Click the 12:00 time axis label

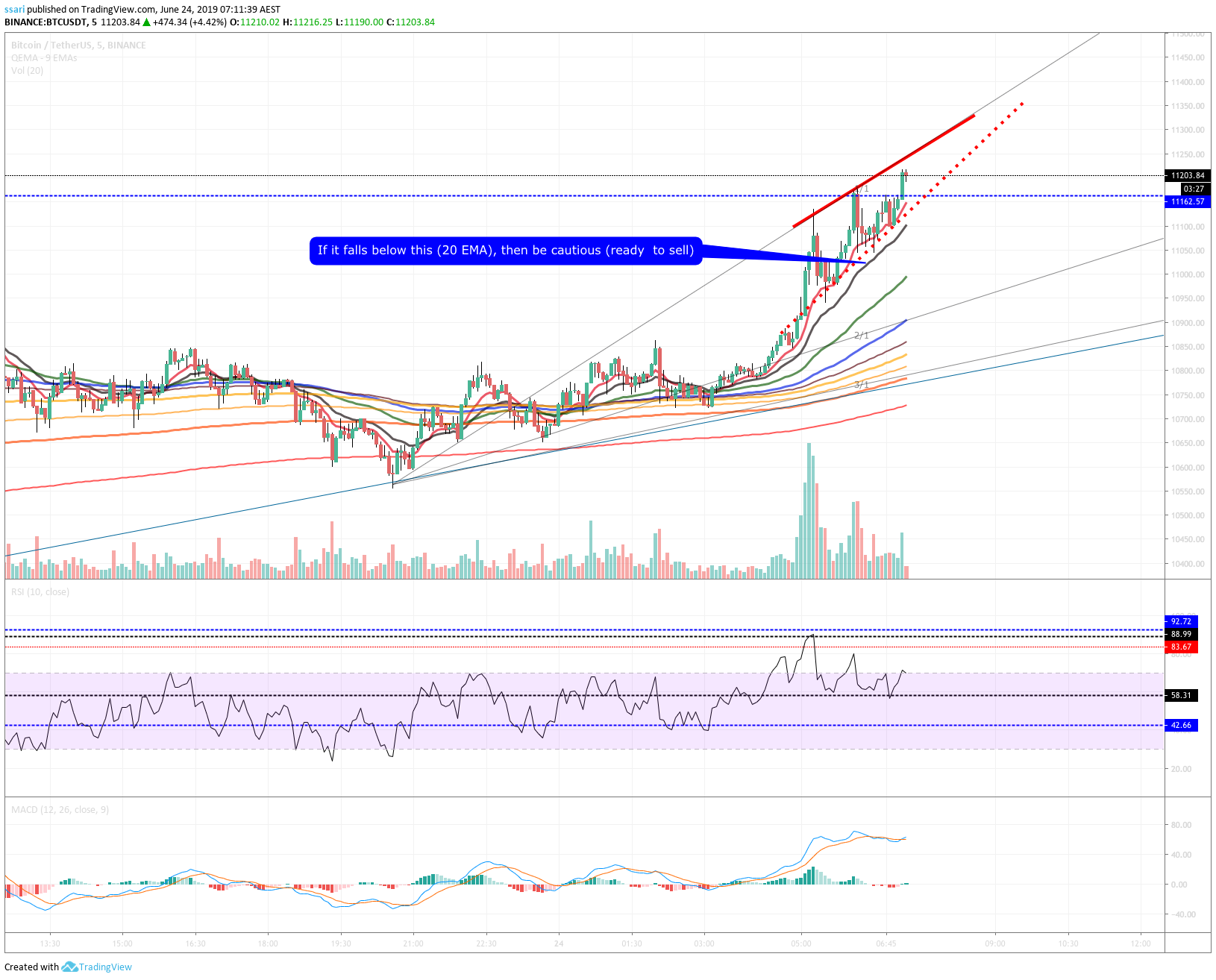coord(1141,943)
